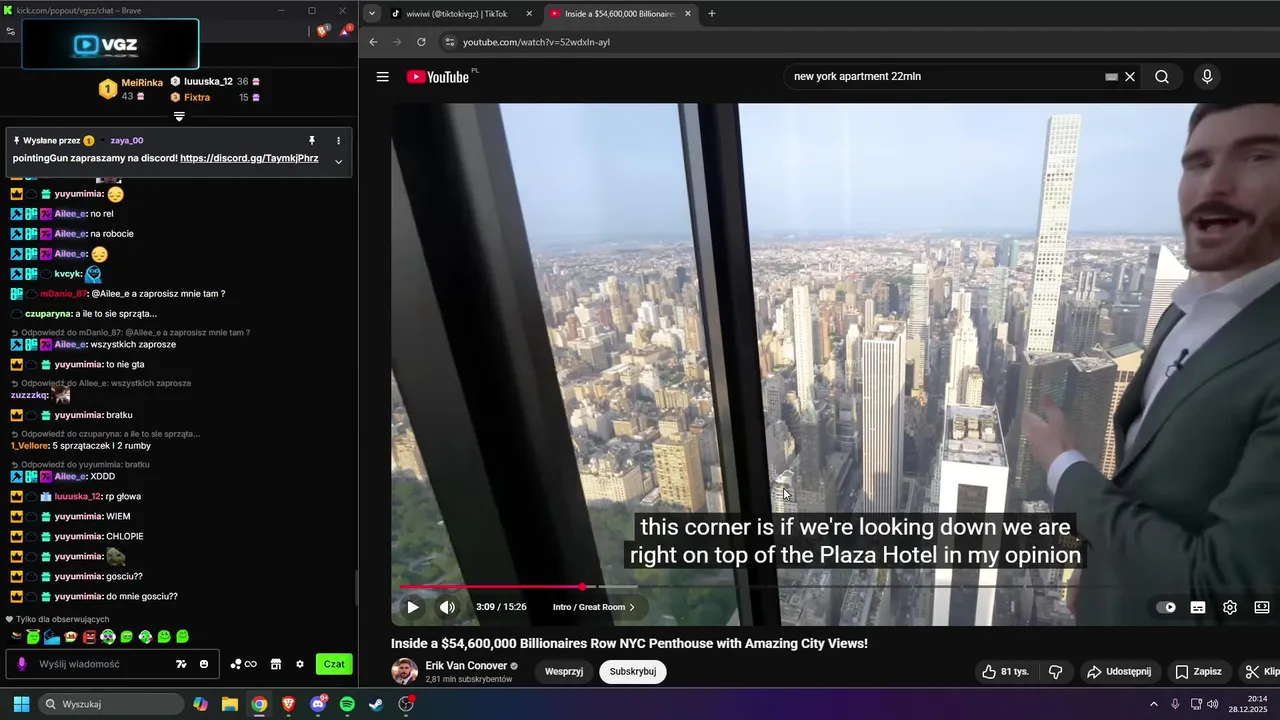
Task: Open pinned message three-dot menu
Action: [338, 141]
